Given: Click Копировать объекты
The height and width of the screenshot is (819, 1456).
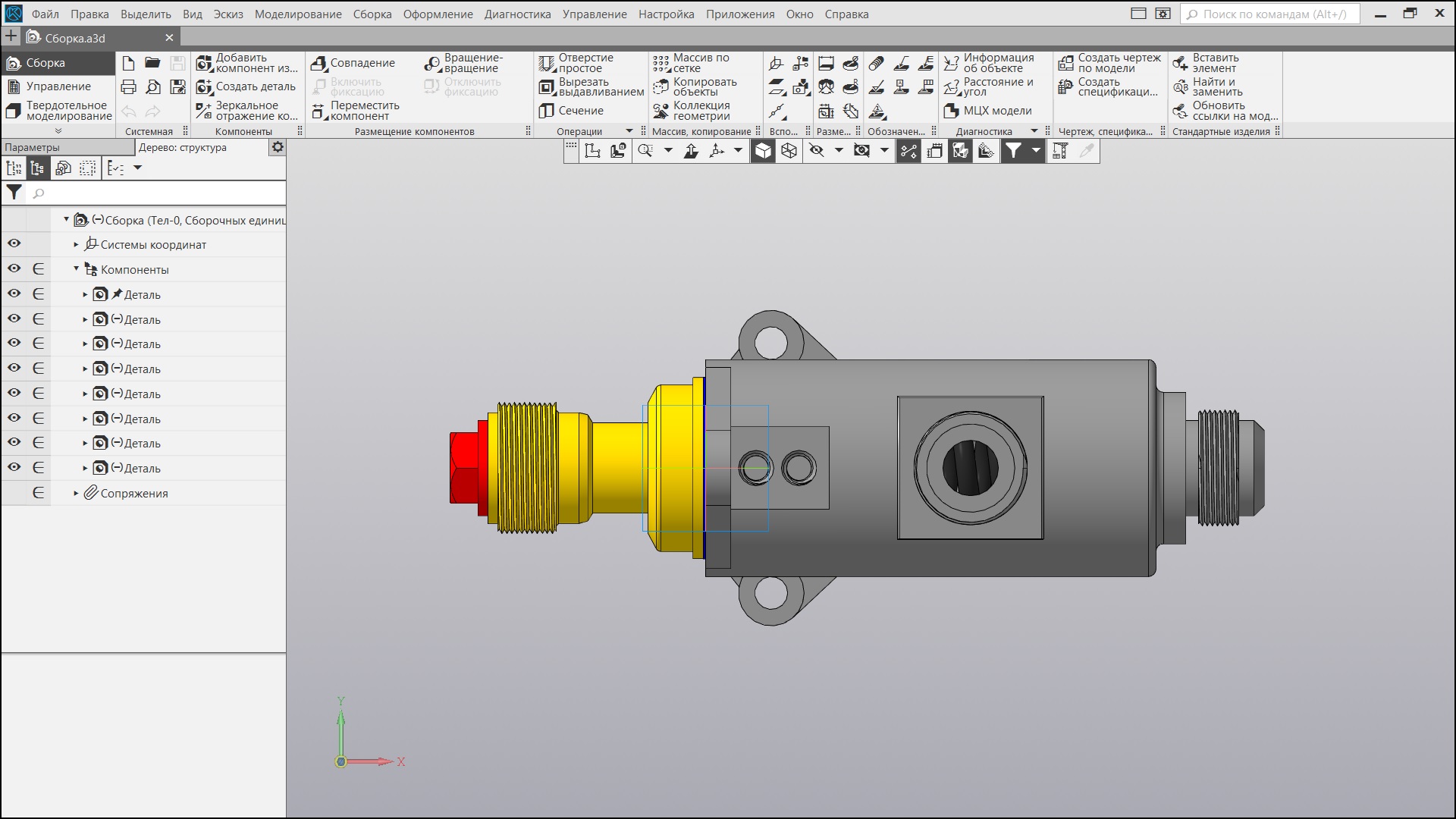Looking at the screenshot, I should click(x=695, y=86).
